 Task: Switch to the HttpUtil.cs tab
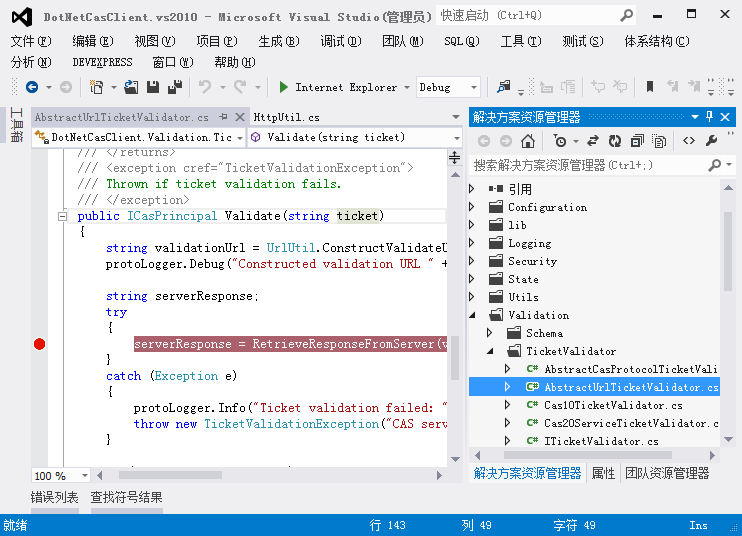pyautogui.click(x=287, y=117)
